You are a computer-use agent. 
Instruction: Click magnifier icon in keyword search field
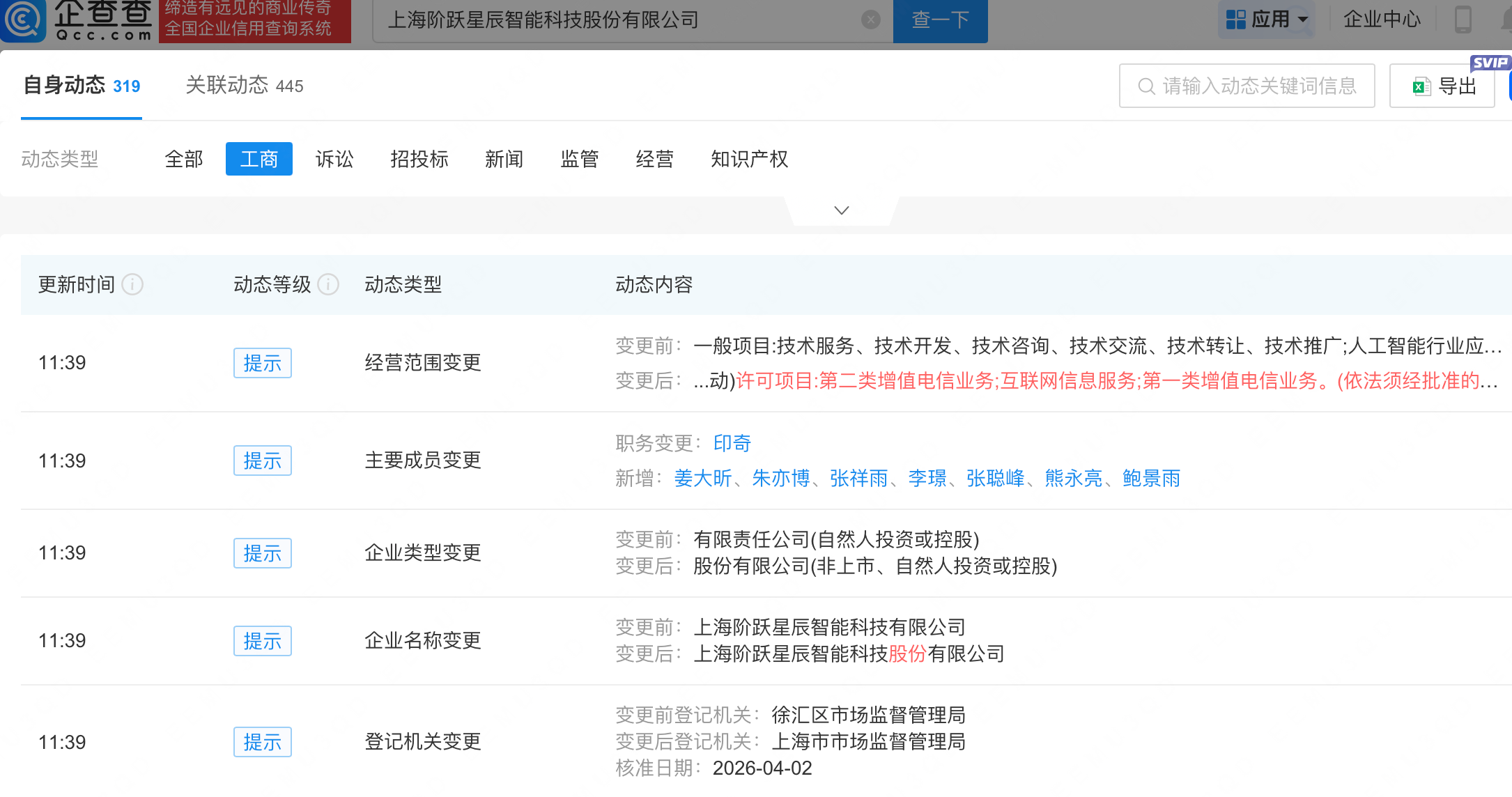1146,86
